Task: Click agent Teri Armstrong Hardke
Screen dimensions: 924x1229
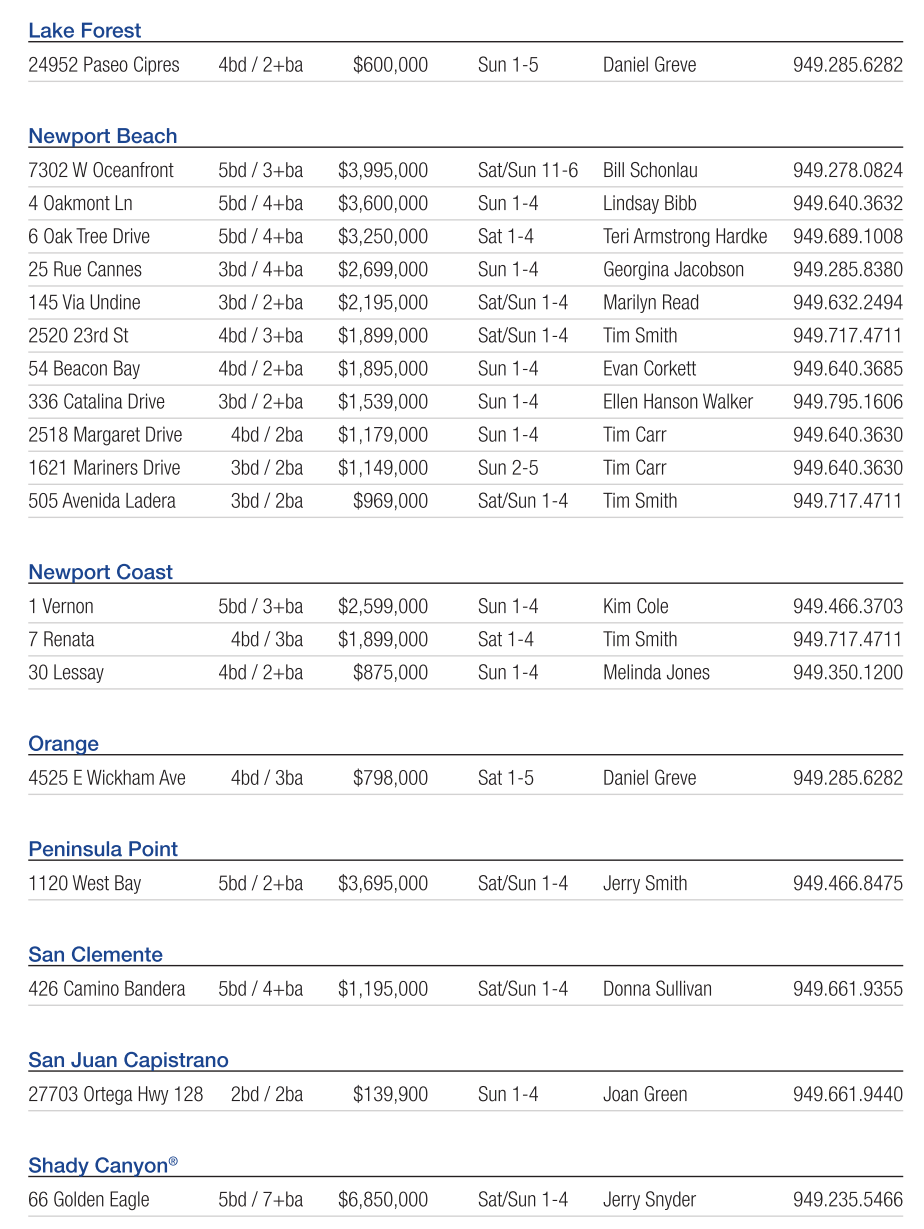Action: 685,236
